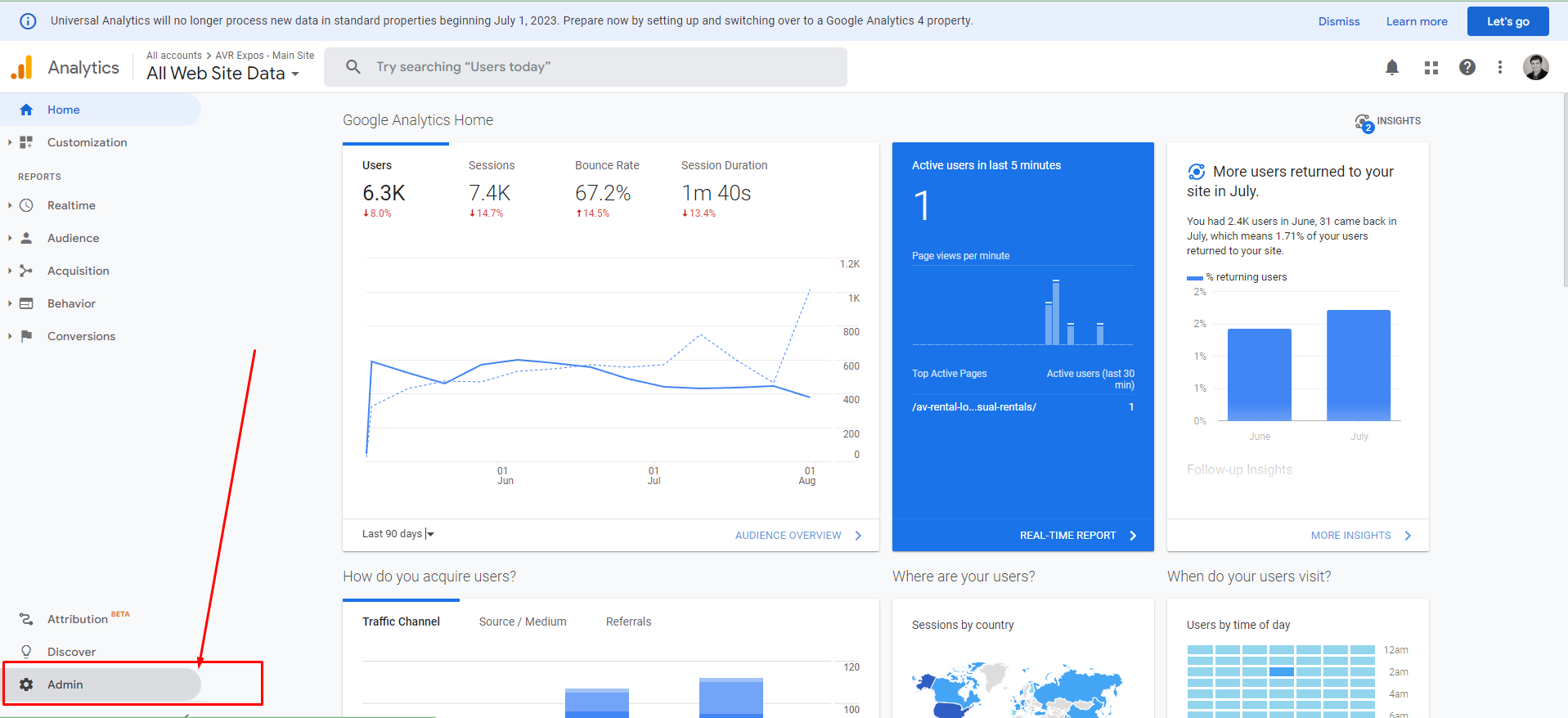Click the Customization dashboard icon

pos(26,142)
